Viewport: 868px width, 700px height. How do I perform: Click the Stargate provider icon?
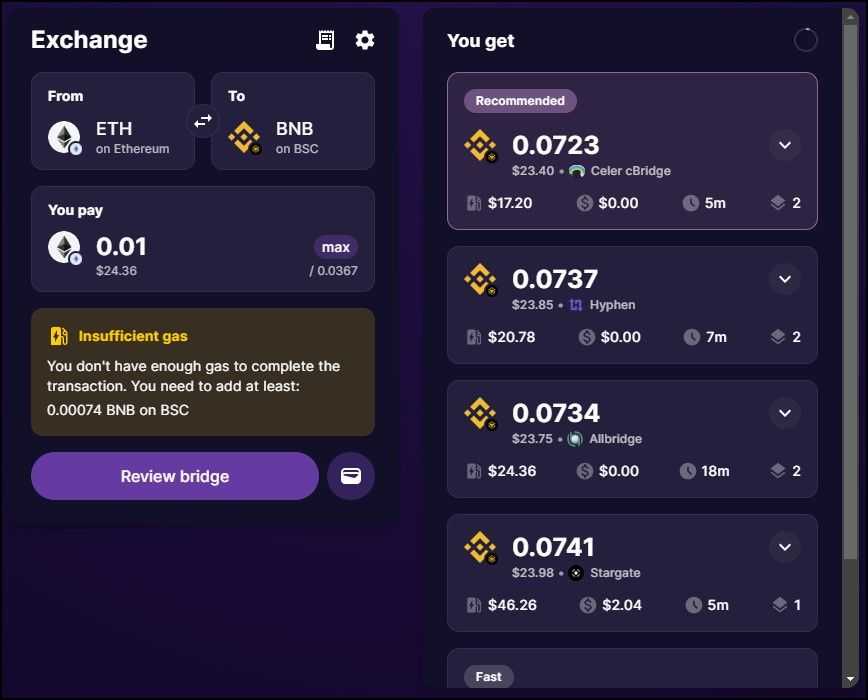click(x=577, y=573)
